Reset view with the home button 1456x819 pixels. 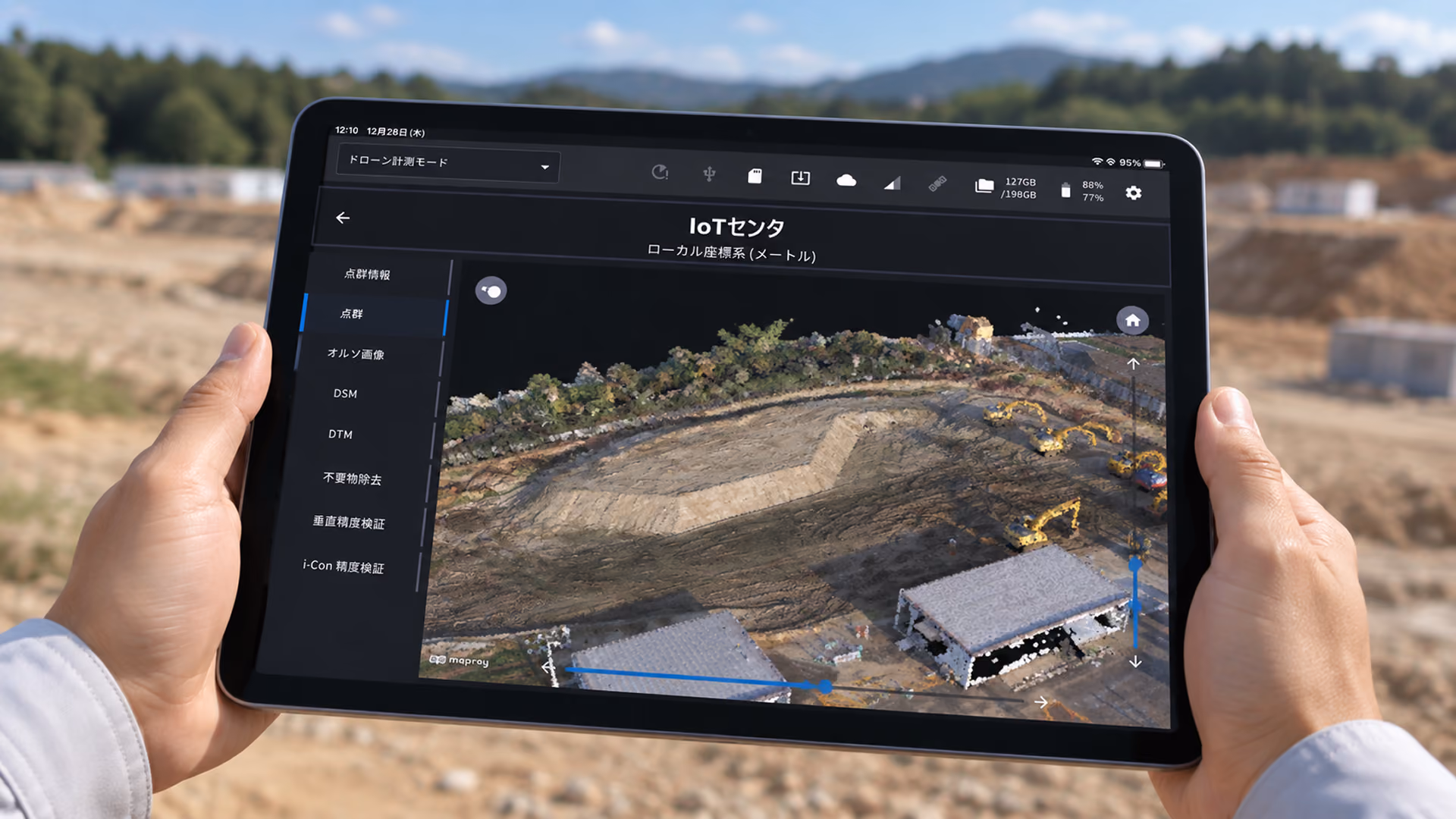tap(1132, 320)
